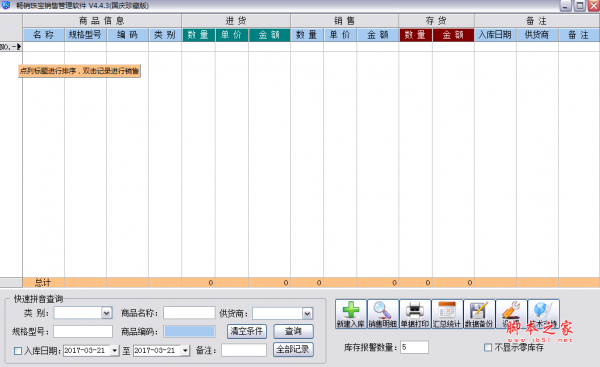Click the 数据备份 floppy disk icon

[x=479, y=314]
